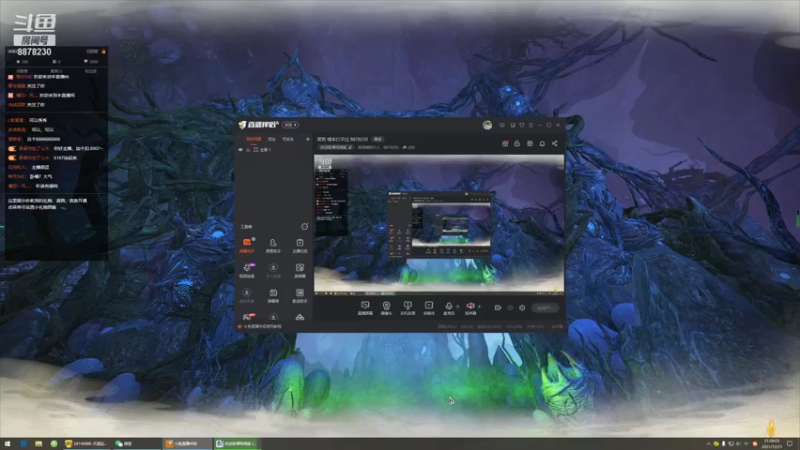
Task: Add a screen capture source from bottom toolbar
Action: 365,308
